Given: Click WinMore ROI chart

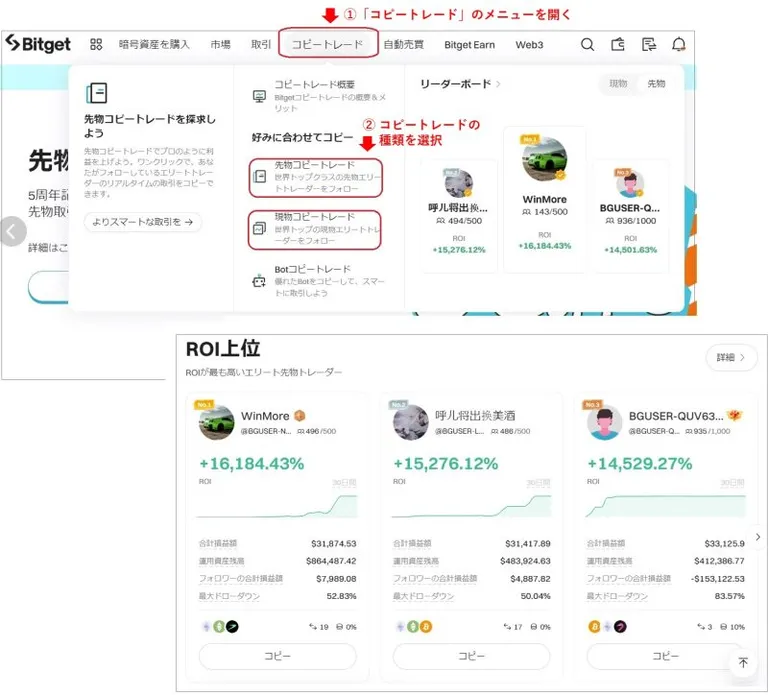Looking at the screenshot, I should [x=277, y=506].
